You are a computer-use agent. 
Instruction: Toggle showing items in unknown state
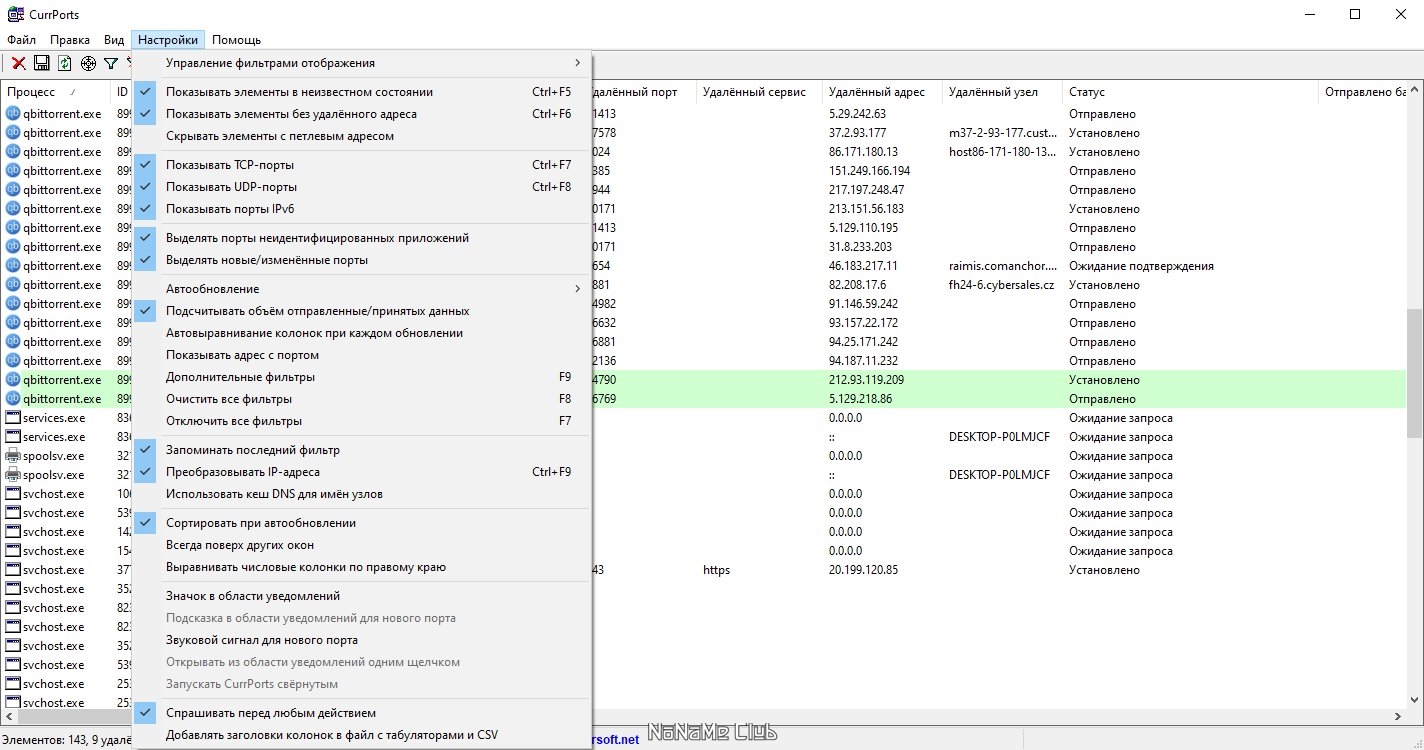coord(362,92)
